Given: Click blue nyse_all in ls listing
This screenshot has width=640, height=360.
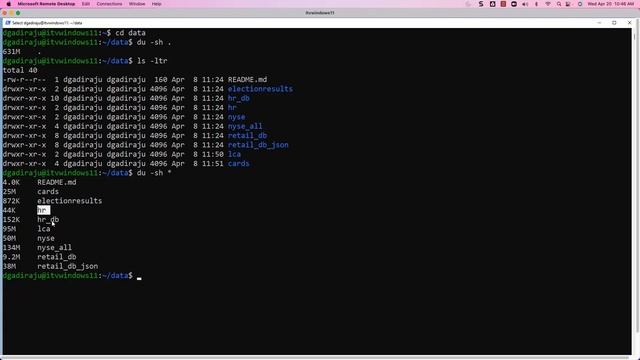Looking at the screenshot, I should pyautogui.click(x=245, y=127).
